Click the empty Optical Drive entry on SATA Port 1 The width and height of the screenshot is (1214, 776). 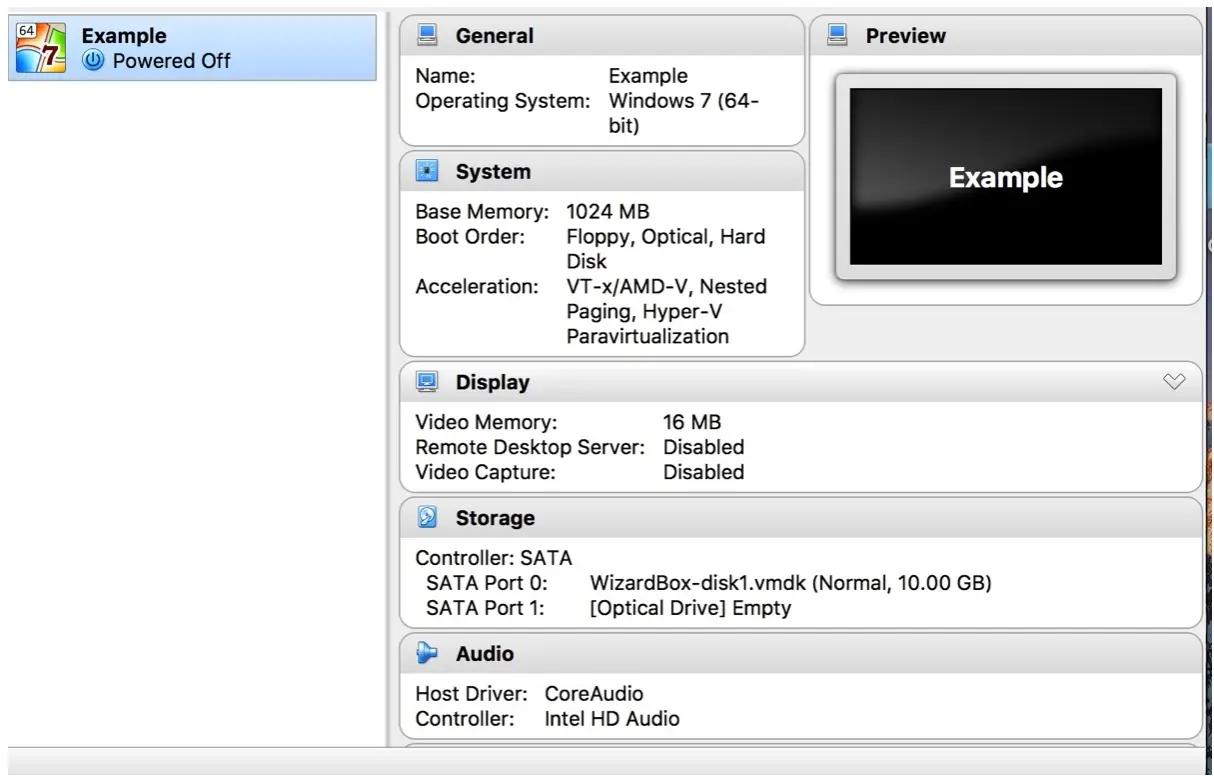690,608
